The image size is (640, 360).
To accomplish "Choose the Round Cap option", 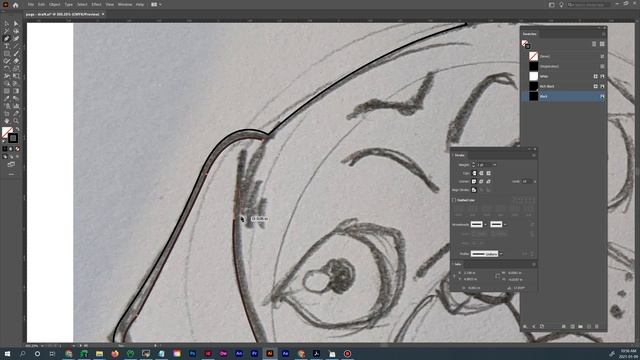I will click(481, 173).
